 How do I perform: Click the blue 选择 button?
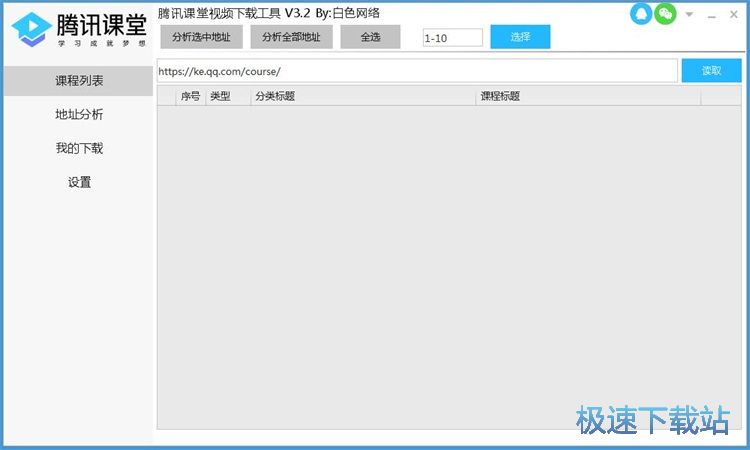pos(520,37)
